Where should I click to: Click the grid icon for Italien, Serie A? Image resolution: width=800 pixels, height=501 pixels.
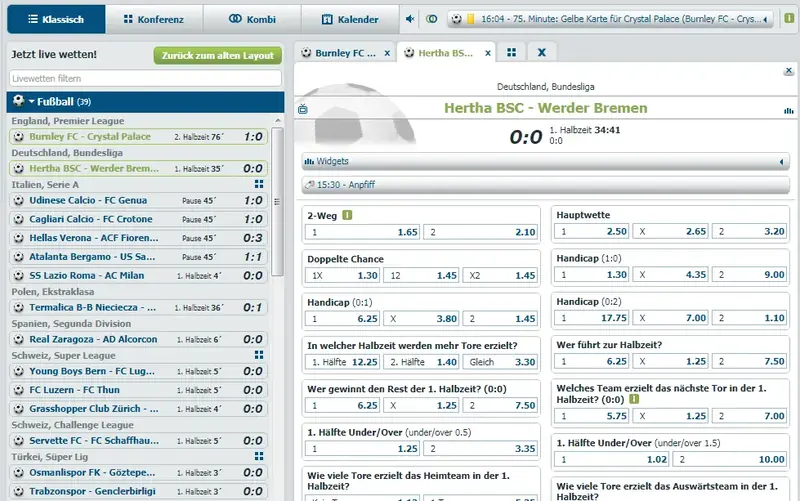pos(259,184)
